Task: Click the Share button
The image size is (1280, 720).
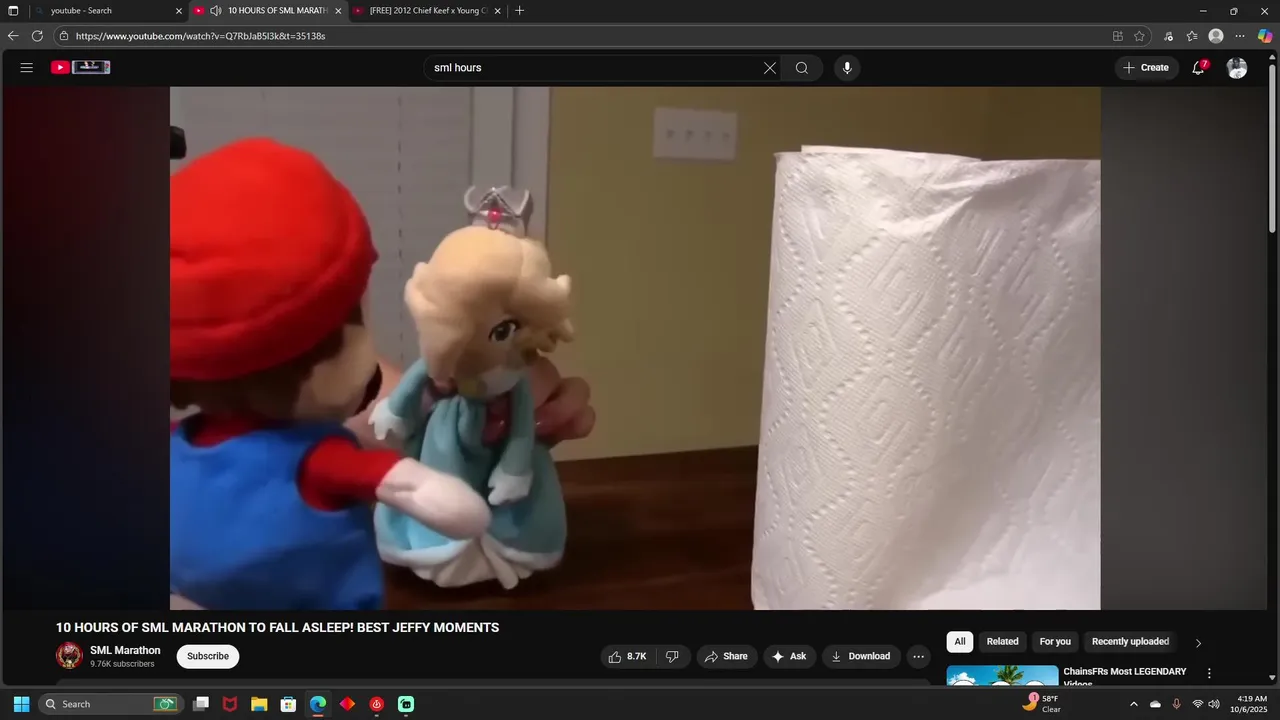Action: tap(726, 657)
